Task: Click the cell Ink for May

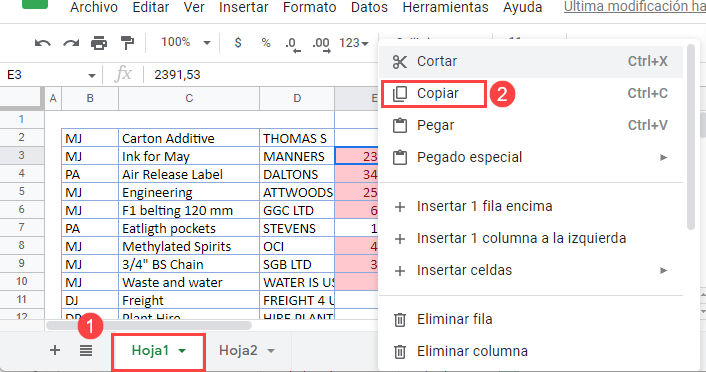Action: 189,156
